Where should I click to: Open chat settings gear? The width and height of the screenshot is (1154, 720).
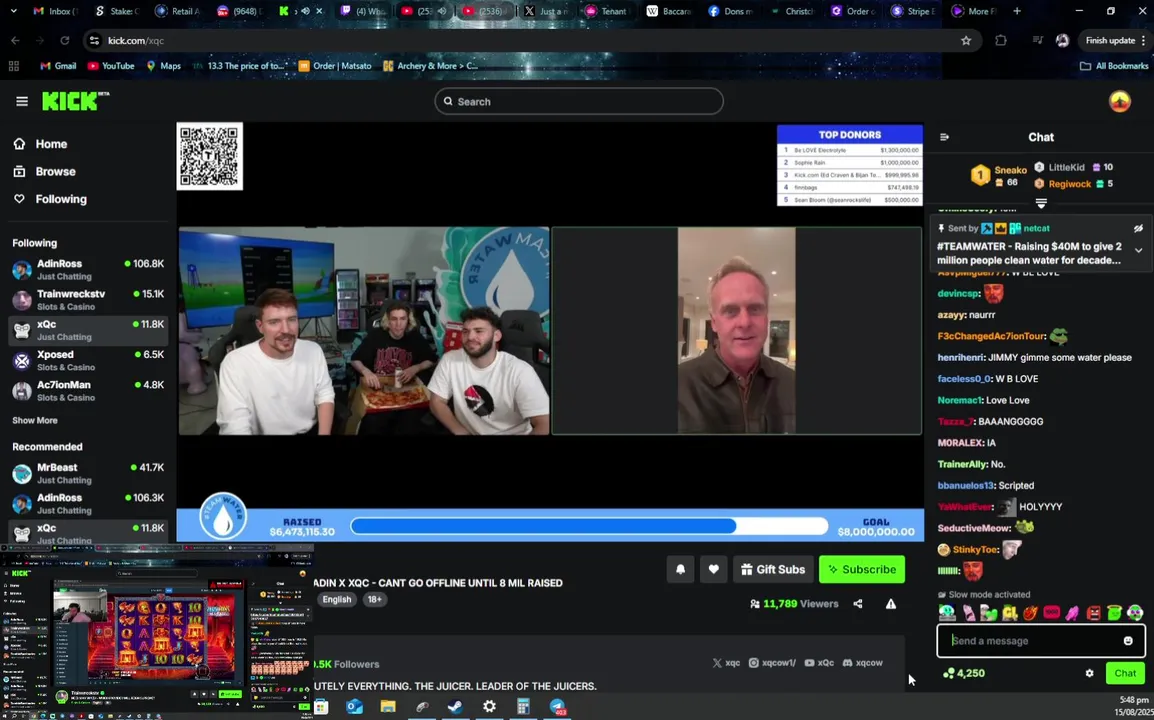pos(1089,673)
